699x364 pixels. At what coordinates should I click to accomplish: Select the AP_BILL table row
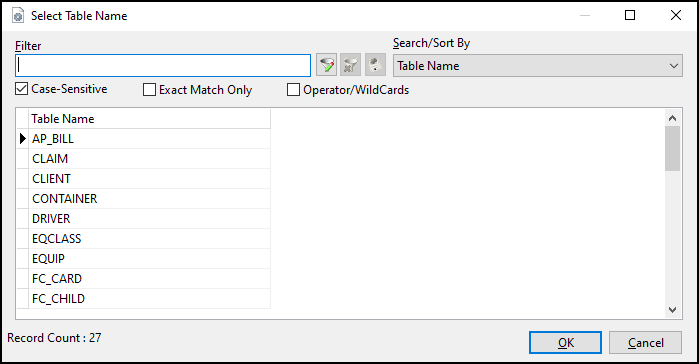pos(149,139)
